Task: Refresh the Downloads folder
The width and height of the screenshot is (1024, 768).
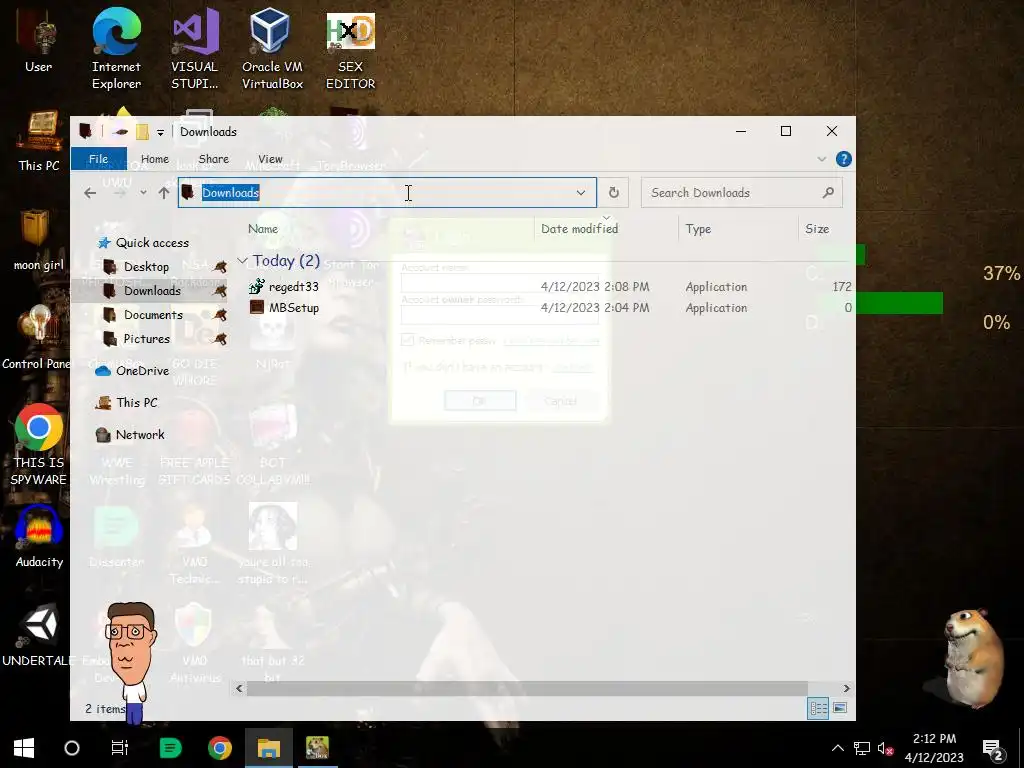Action: (x=613, y=193)
